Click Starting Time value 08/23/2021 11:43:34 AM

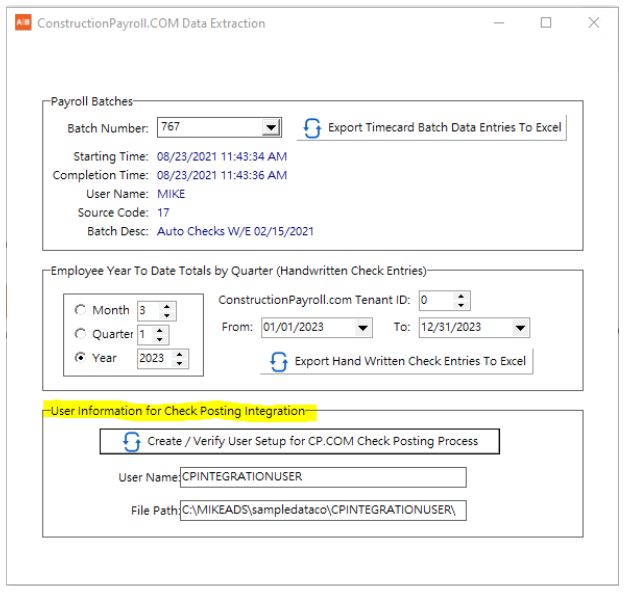222,156
